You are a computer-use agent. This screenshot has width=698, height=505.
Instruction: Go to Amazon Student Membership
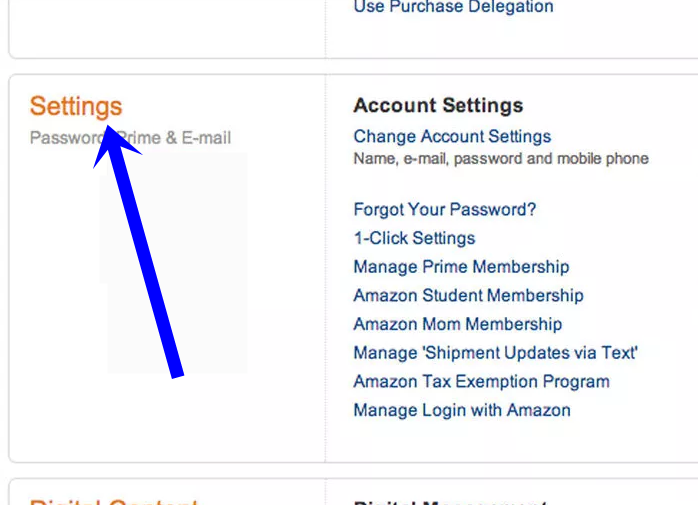click(468, 295)
